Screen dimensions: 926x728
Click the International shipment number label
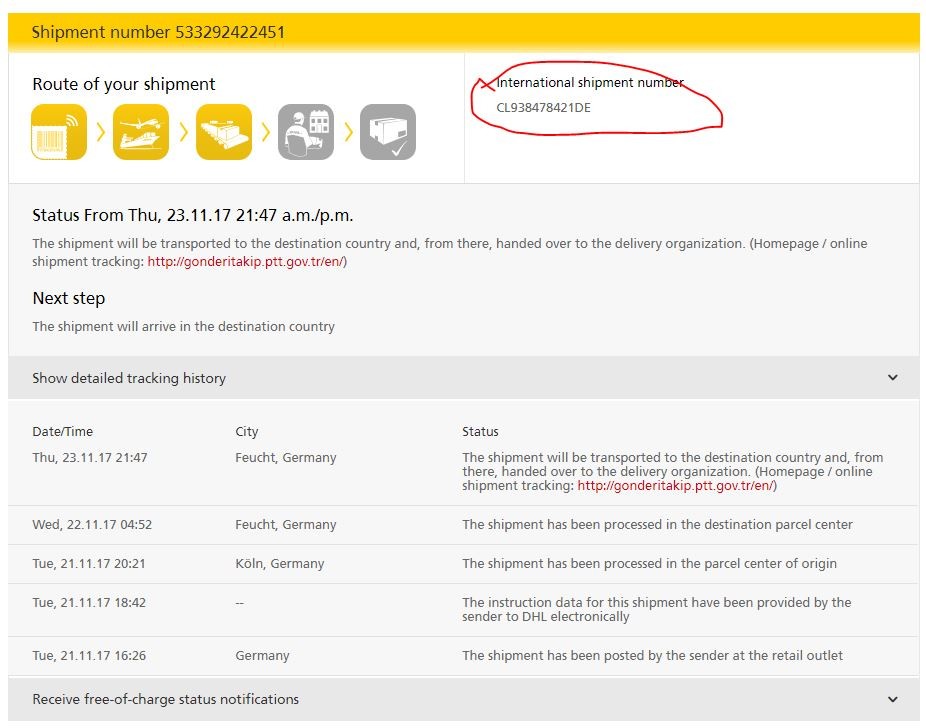coord(590,82)
